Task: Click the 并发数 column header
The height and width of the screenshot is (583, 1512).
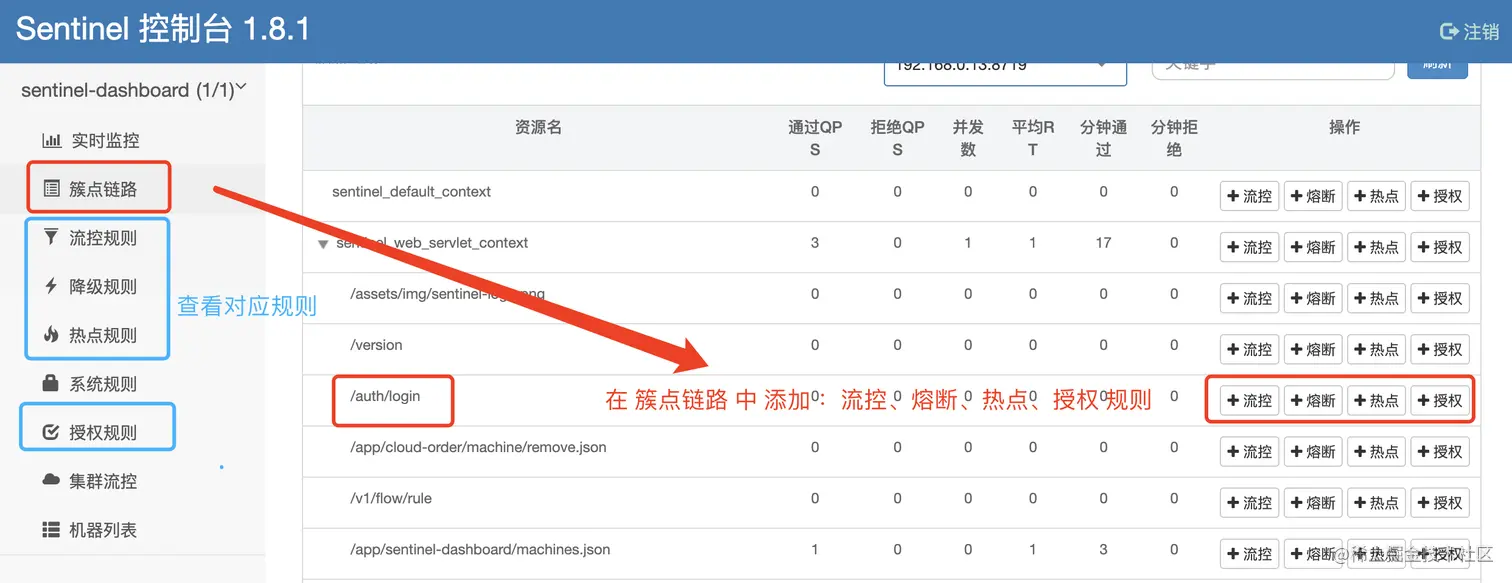Action: [x=968, y=138]
